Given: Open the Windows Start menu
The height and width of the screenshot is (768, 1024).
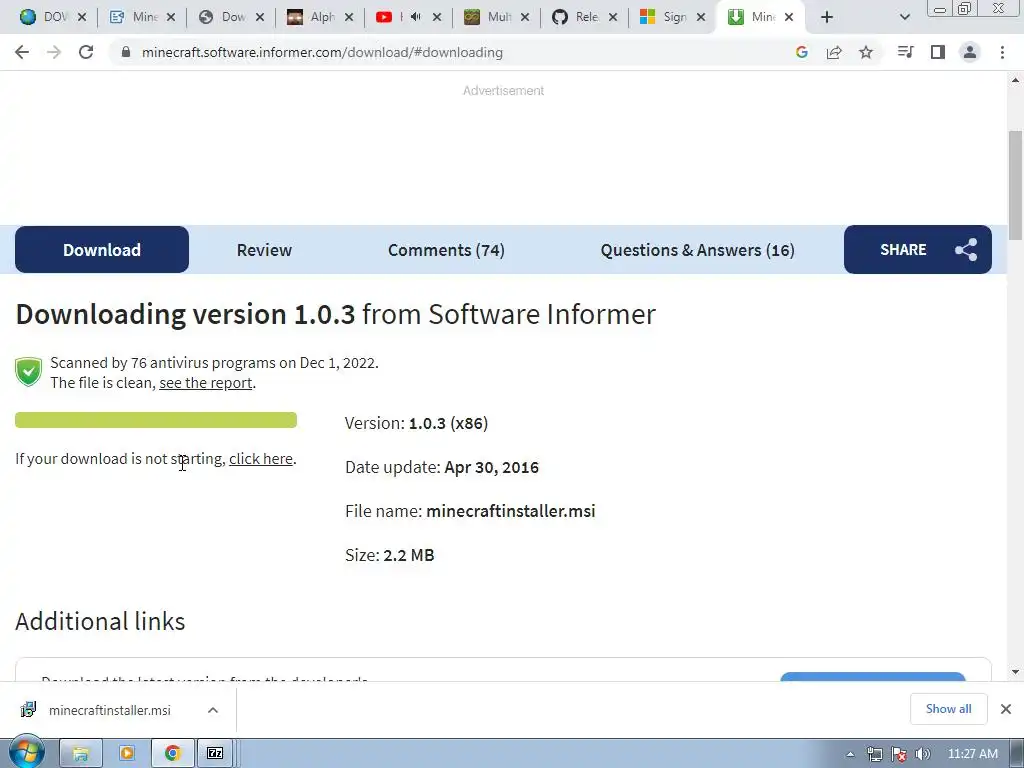Looking at the screenshot, I should pos(27,752).
